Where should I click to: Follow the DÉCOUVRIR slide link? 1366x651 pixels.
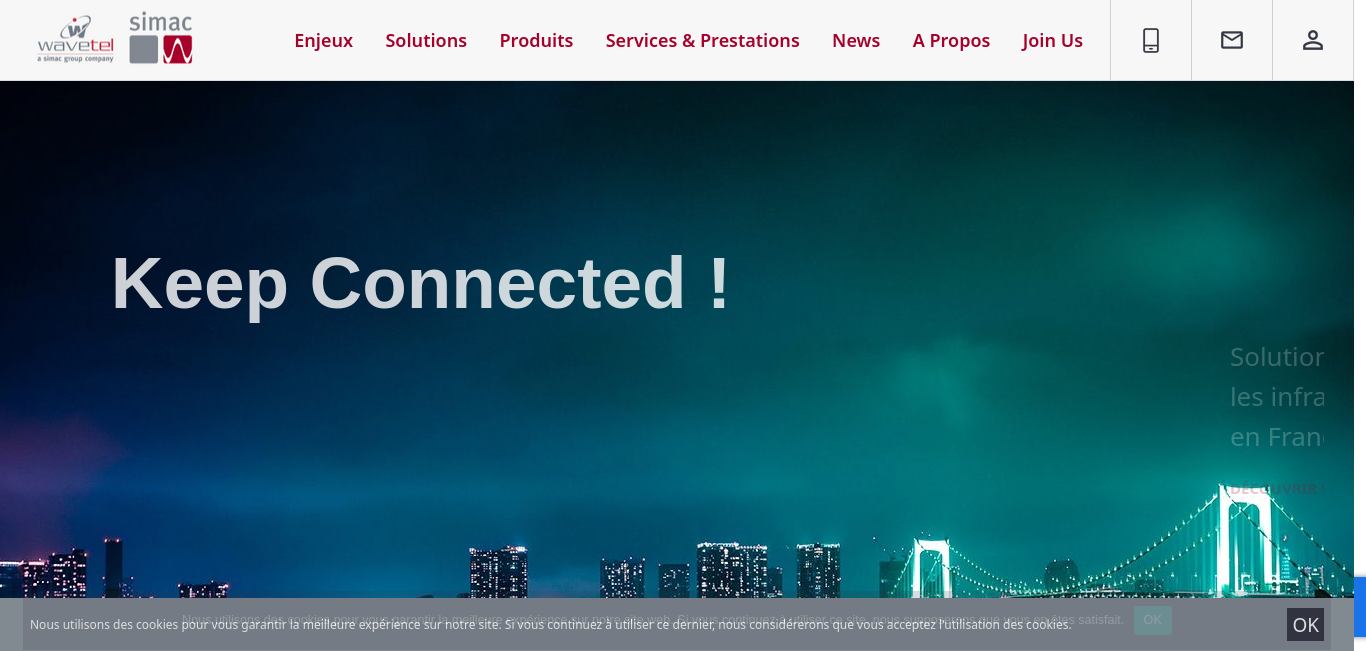pyautogui.click(x=1277, y=489)
